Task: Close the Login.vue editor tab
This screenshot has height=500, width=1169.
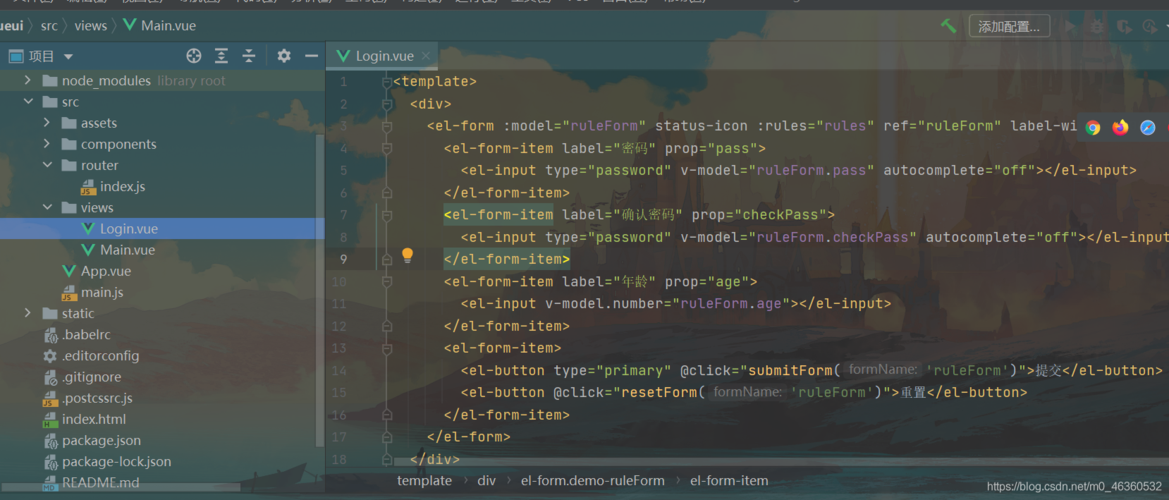Action: pos(426,56)
